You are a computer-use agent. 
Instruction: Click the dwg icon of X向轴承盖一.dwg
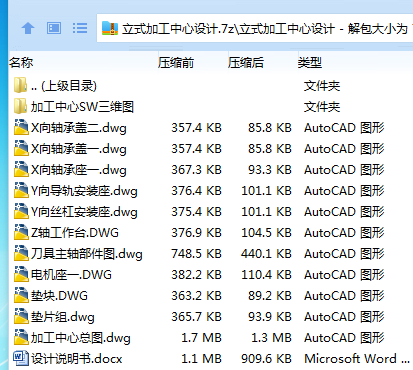pyautogui.click(x=21, y=149)
